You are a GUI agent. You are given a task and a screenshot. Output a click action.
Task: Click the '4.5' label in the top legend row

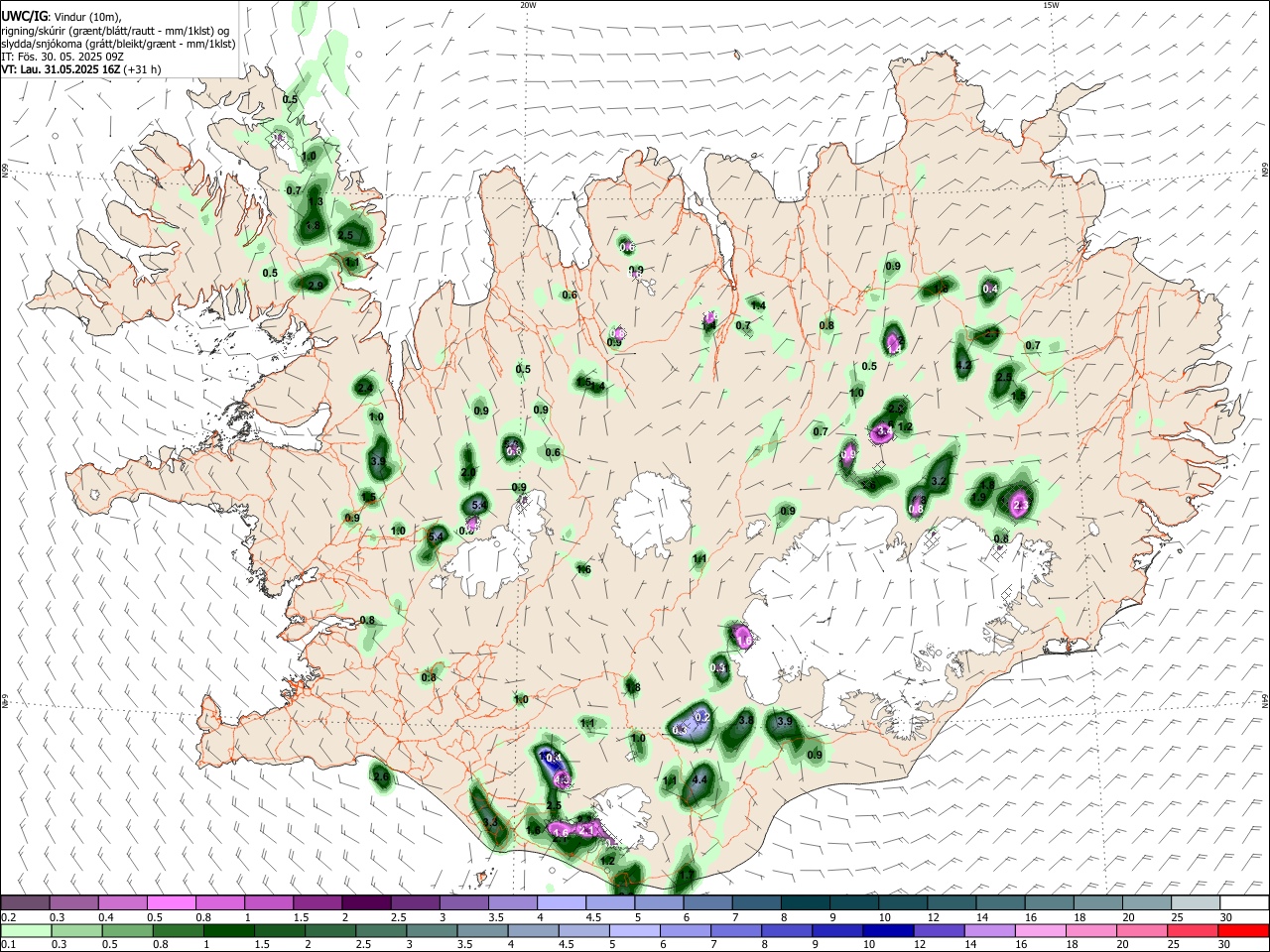(x=593, y=917)
